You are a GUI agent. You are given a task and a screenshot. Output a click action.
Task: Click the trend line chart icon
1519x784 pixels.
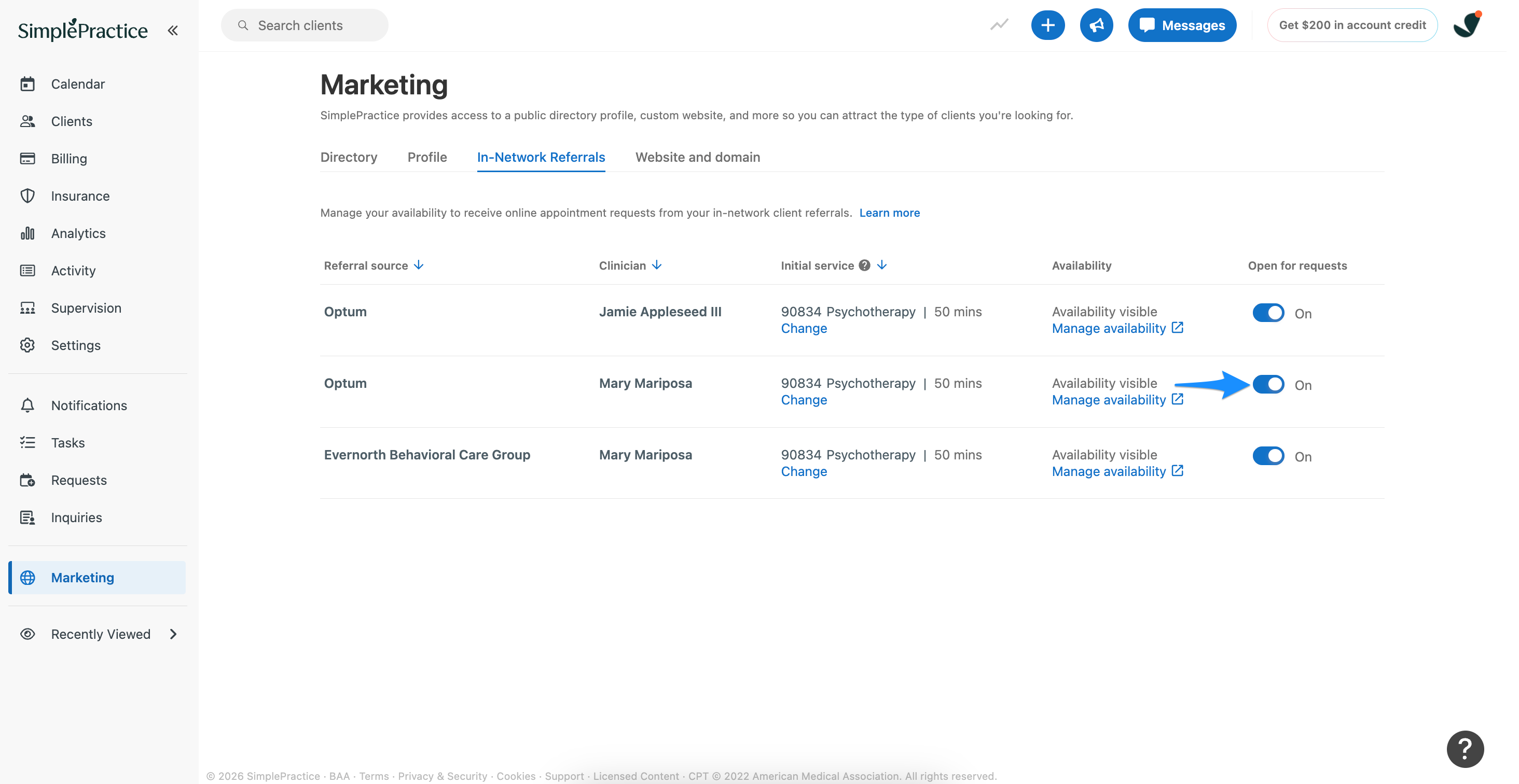(999, 25)
